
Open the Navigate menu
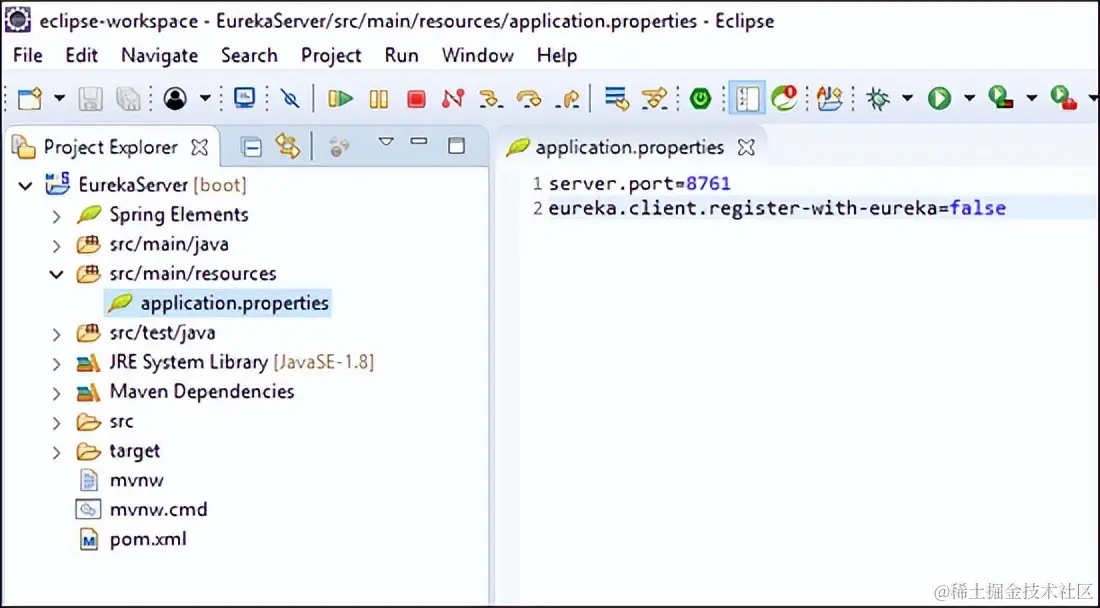tap(159, 55)
